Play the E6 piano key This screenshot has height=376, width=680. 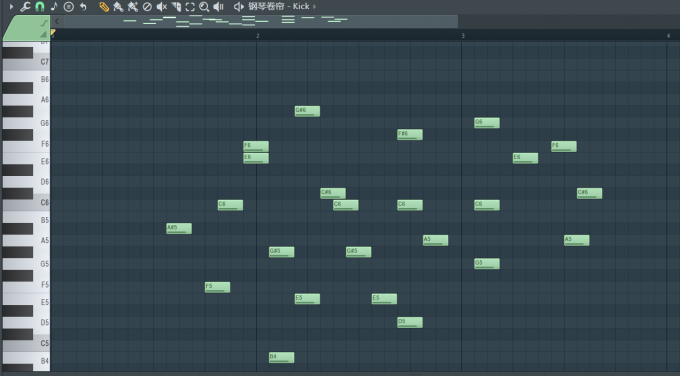[x=41, y=161]
